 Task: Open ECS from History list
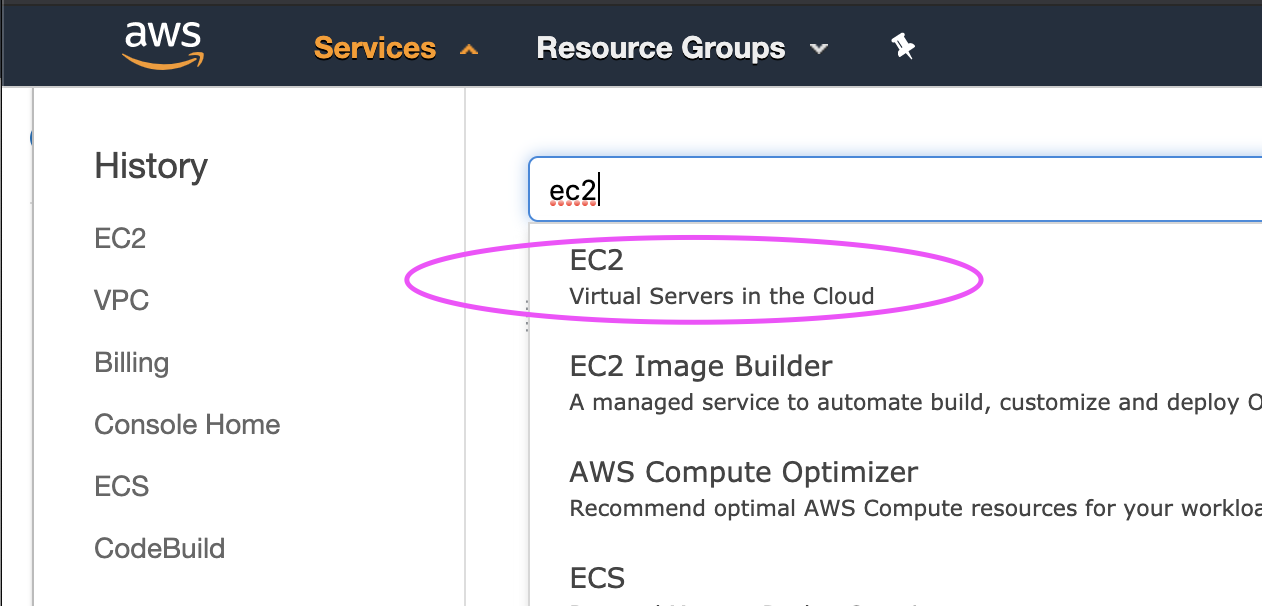(x=121, y=487)
